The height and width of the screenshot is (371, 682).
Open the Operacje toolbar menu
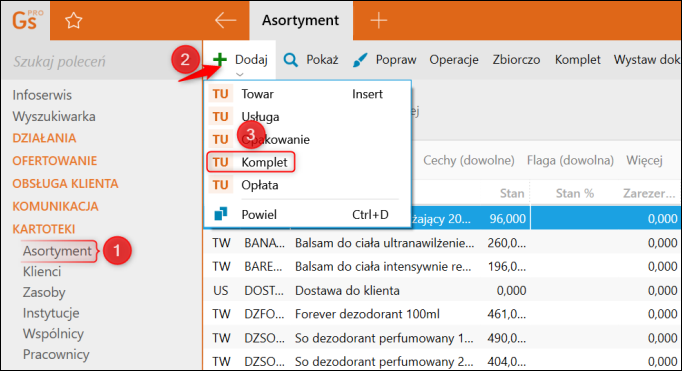point(454,60)
